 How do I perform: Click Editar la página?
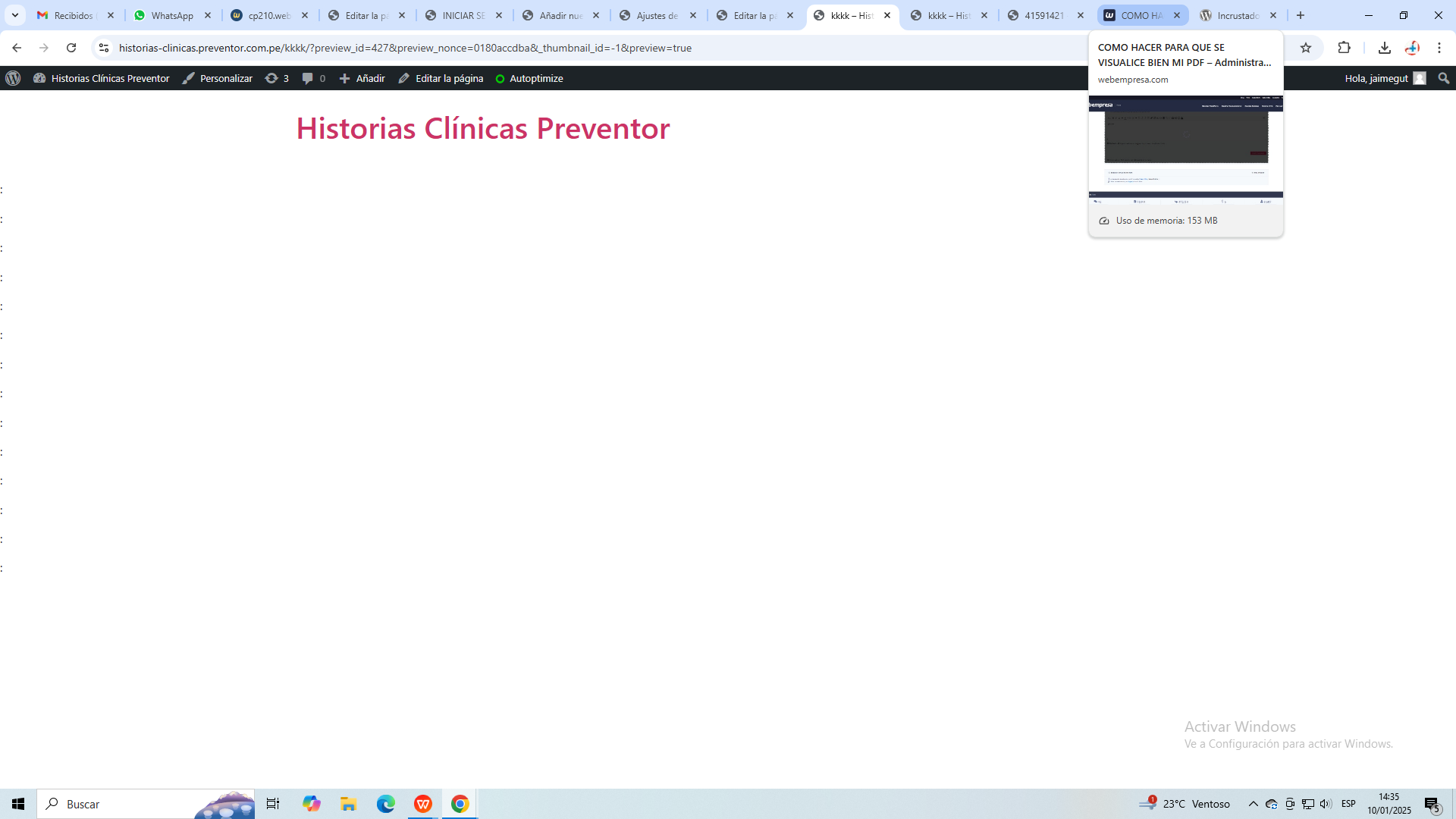(441, 78)
